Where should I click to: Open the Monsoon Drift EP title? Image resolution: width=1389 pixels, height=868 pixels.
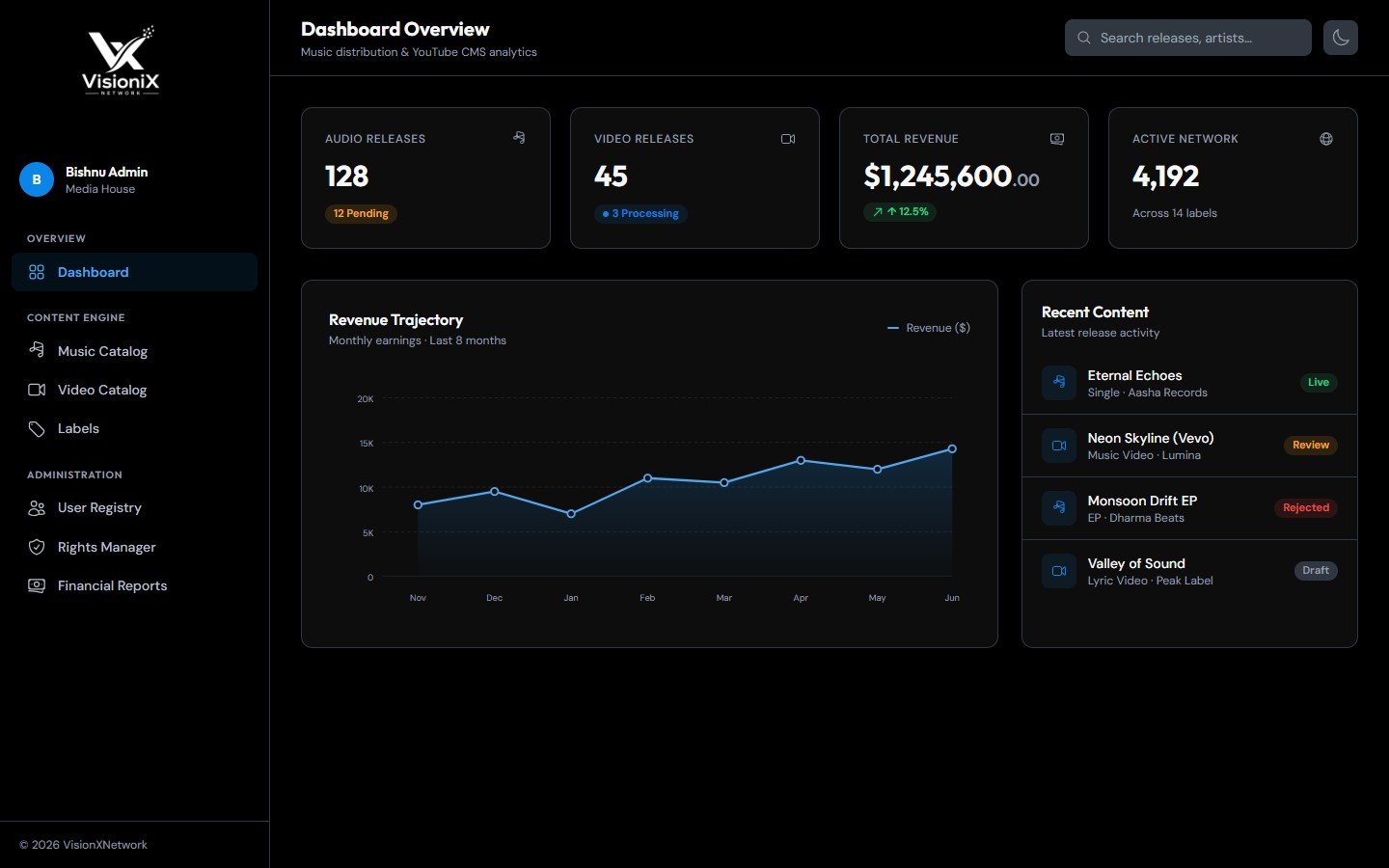1142,501
